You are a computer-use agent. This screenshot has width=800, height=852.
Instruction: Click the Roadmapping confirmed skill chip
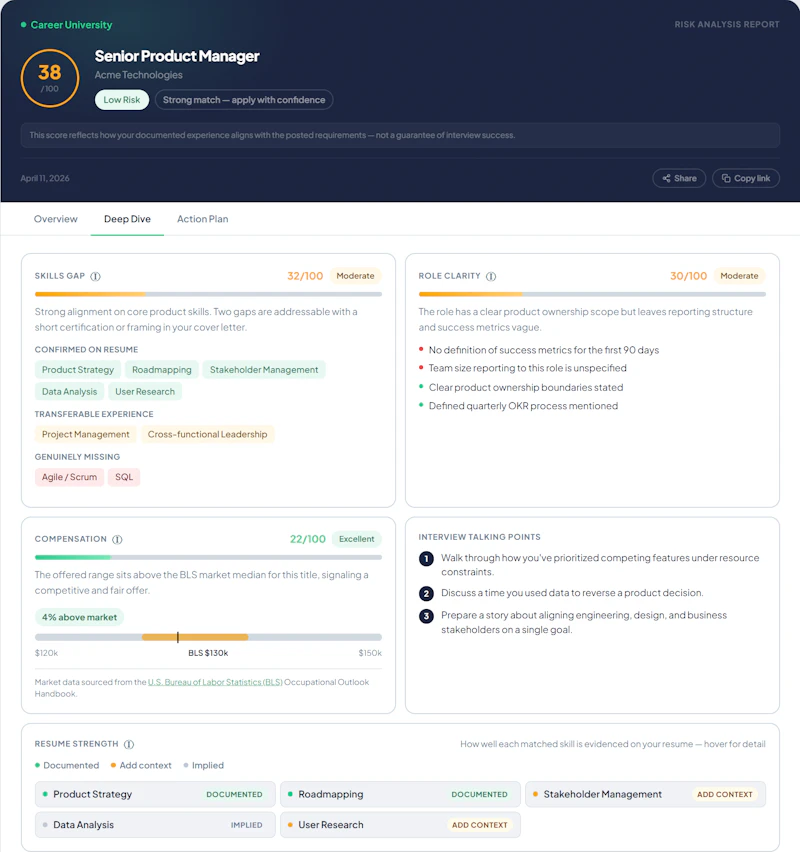click(162, 369)
